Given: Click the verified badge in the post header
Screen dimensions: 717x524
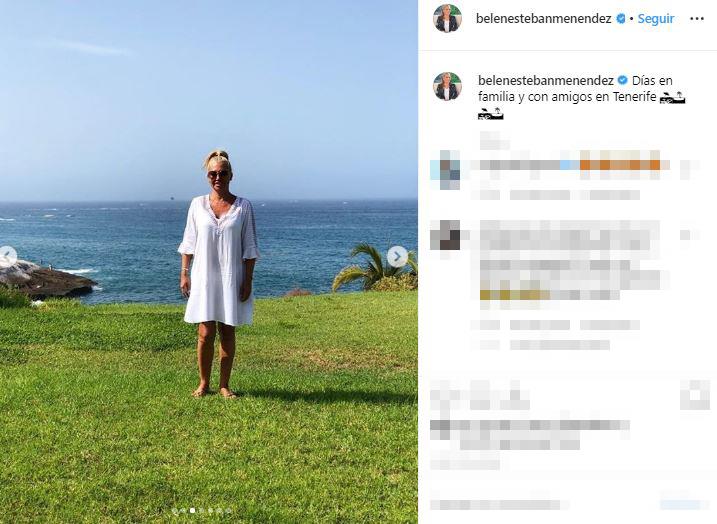Looking at the screenshot, I should 621,18.
